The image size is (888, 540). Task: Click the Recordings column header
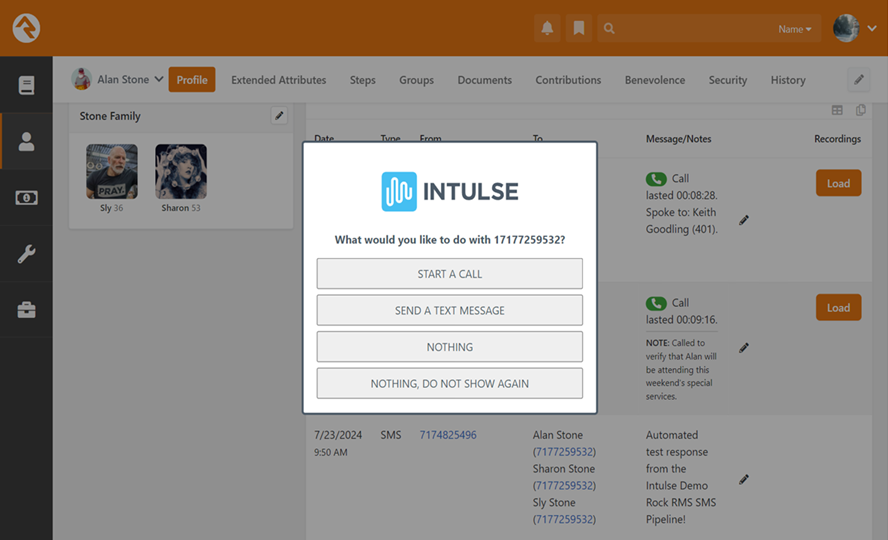837,139
